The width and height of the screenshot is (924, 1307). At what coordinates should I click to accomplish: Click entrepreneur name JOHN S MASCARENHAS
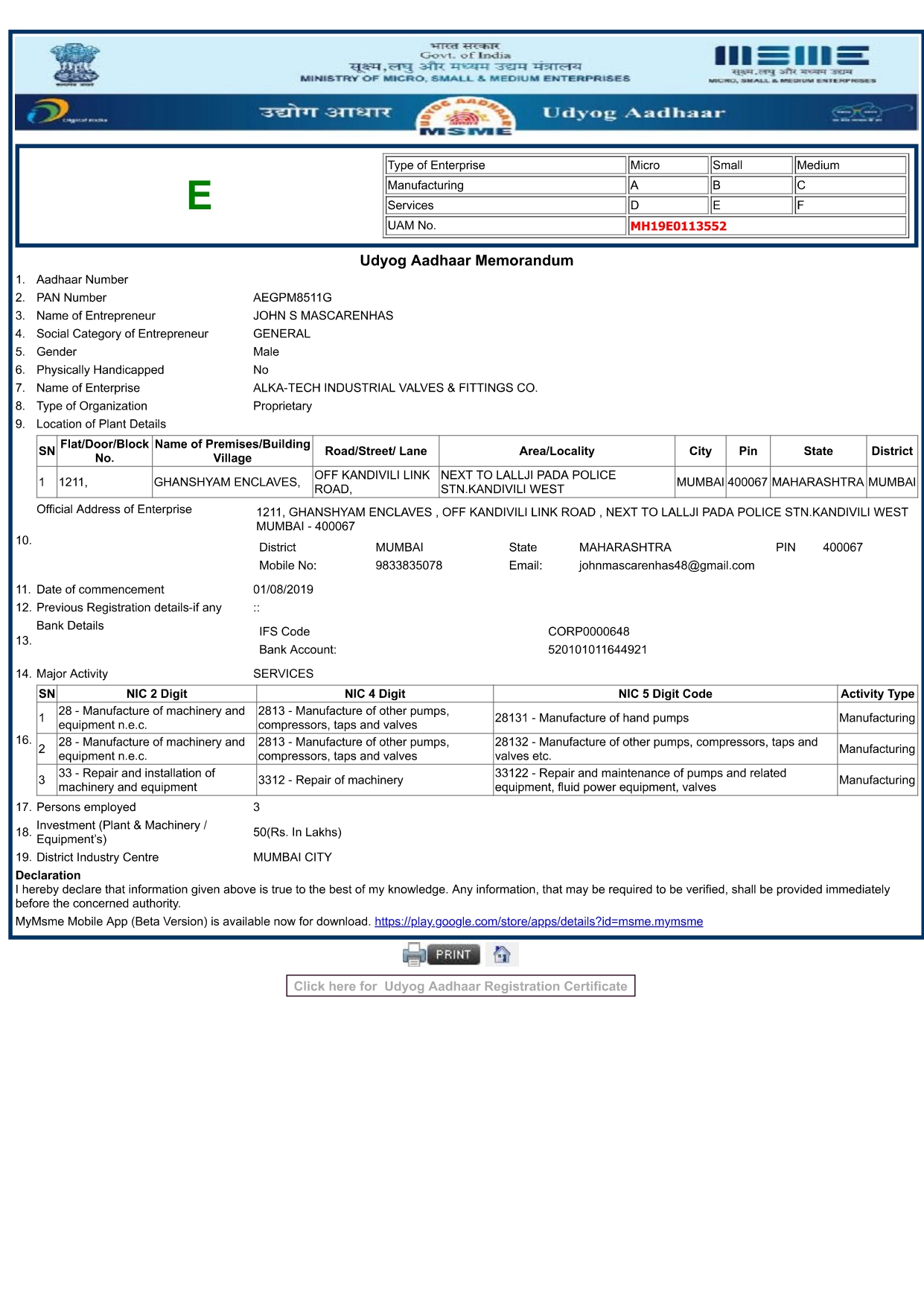323,316
